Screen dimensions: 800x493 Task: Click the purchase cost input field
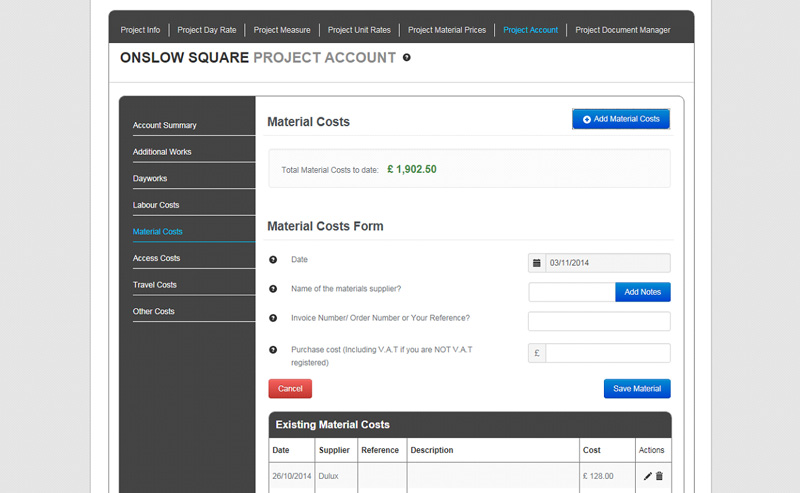[x=608, y=353]
